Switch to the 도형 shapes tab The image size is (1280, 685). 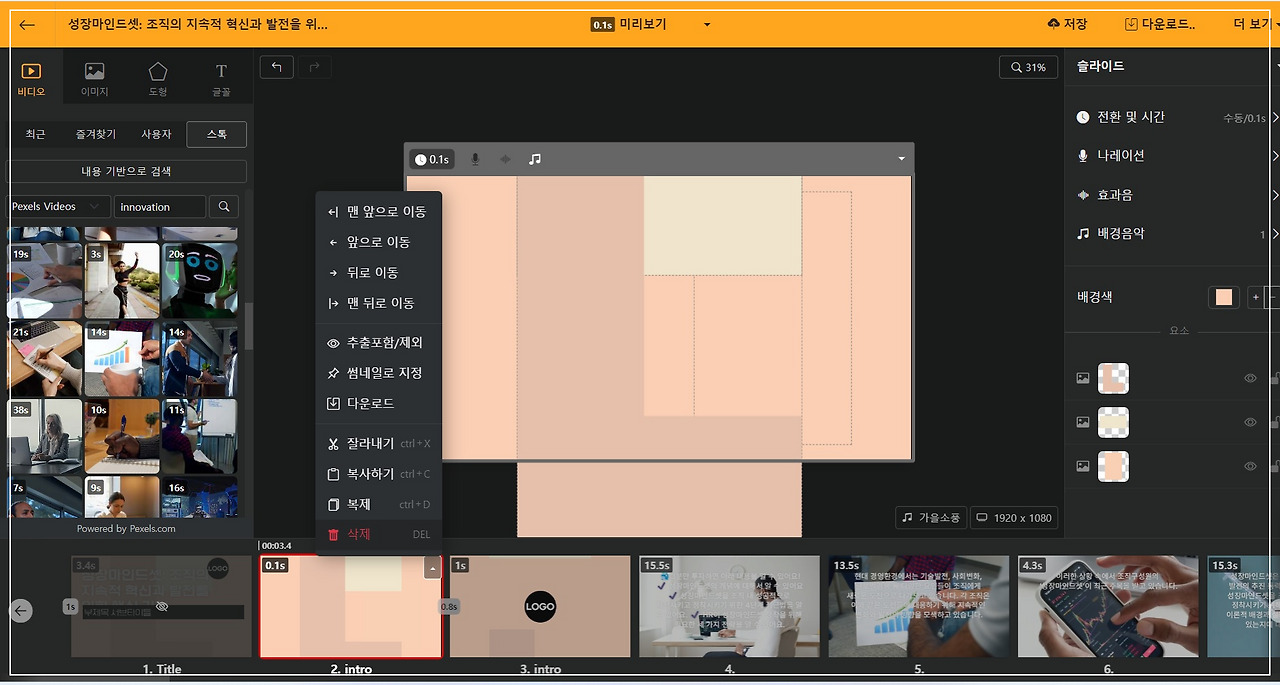(158, 80)
